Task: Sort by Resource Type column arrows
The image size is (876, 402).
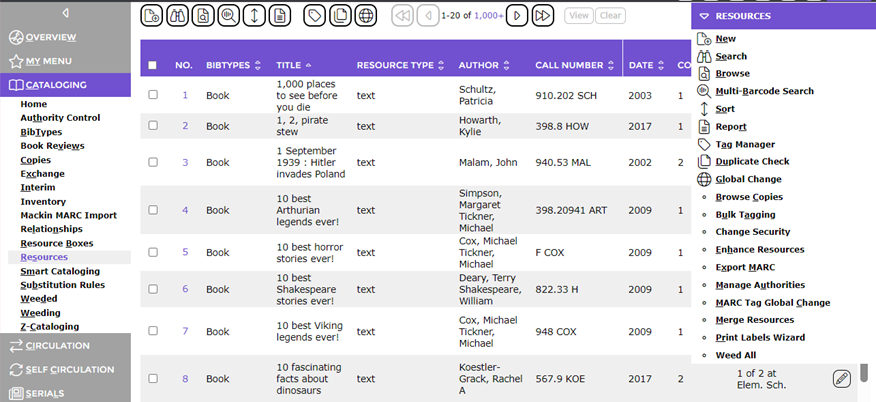Action: coord(441,65)
